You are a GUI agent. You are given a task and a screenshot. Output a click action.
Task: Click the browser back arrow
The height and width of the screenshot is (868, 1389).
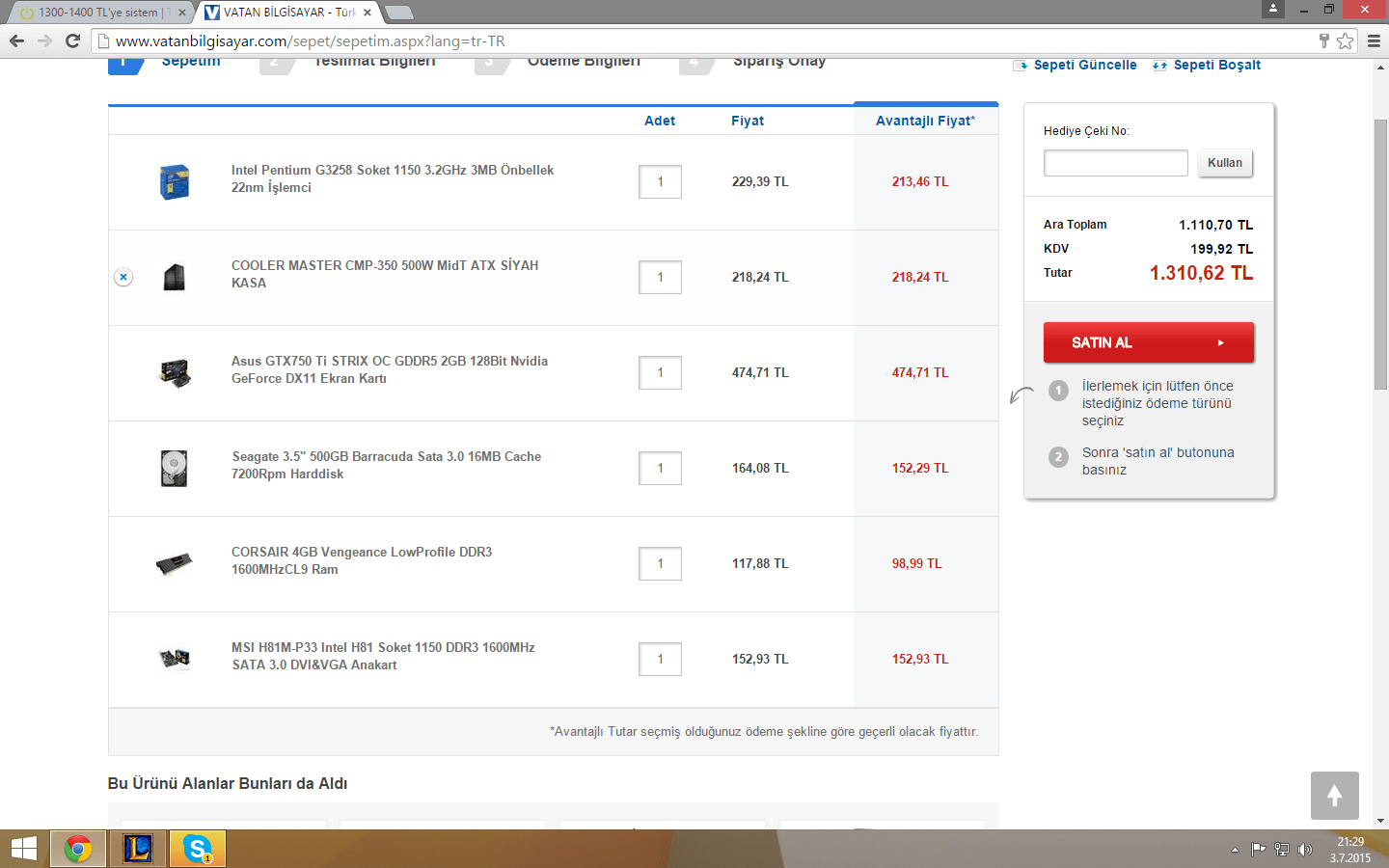coord(16,41)
